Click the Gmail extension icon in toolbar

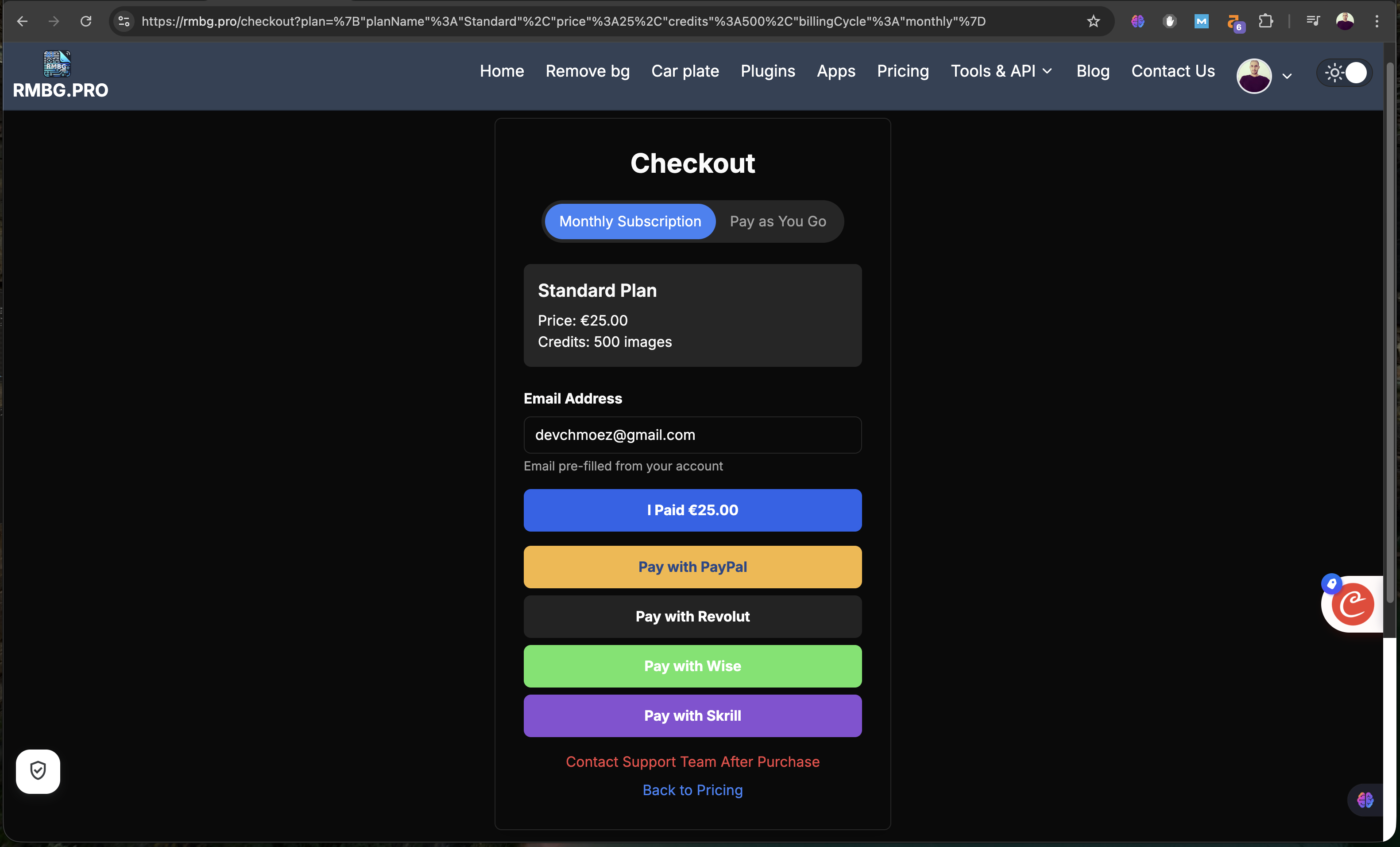tap(1201, 21)
